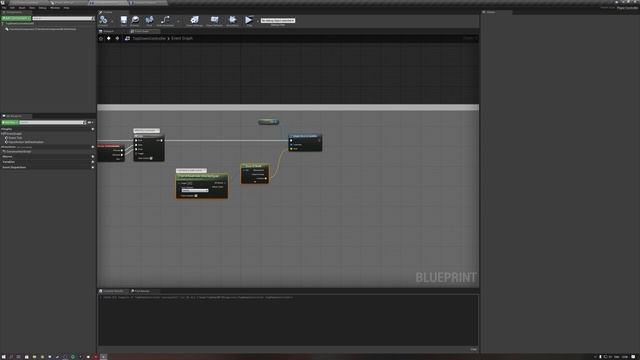Add an event dispatcher with its plus icon
Viewport: 640px width, 360px height.
pos(93,167)
